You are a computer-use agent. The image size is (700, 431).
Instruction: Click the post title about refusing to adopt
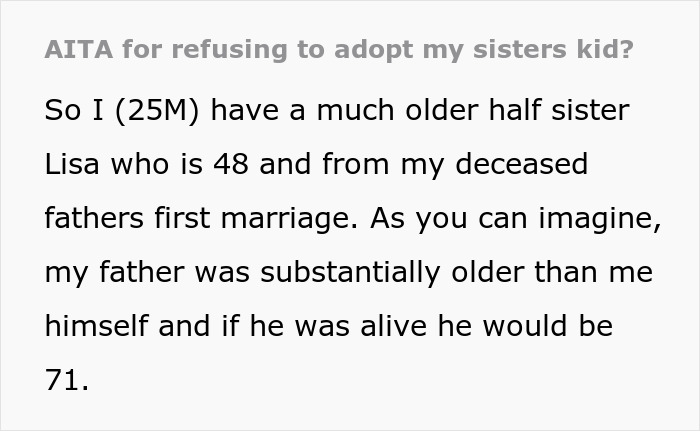pos(338,51)
